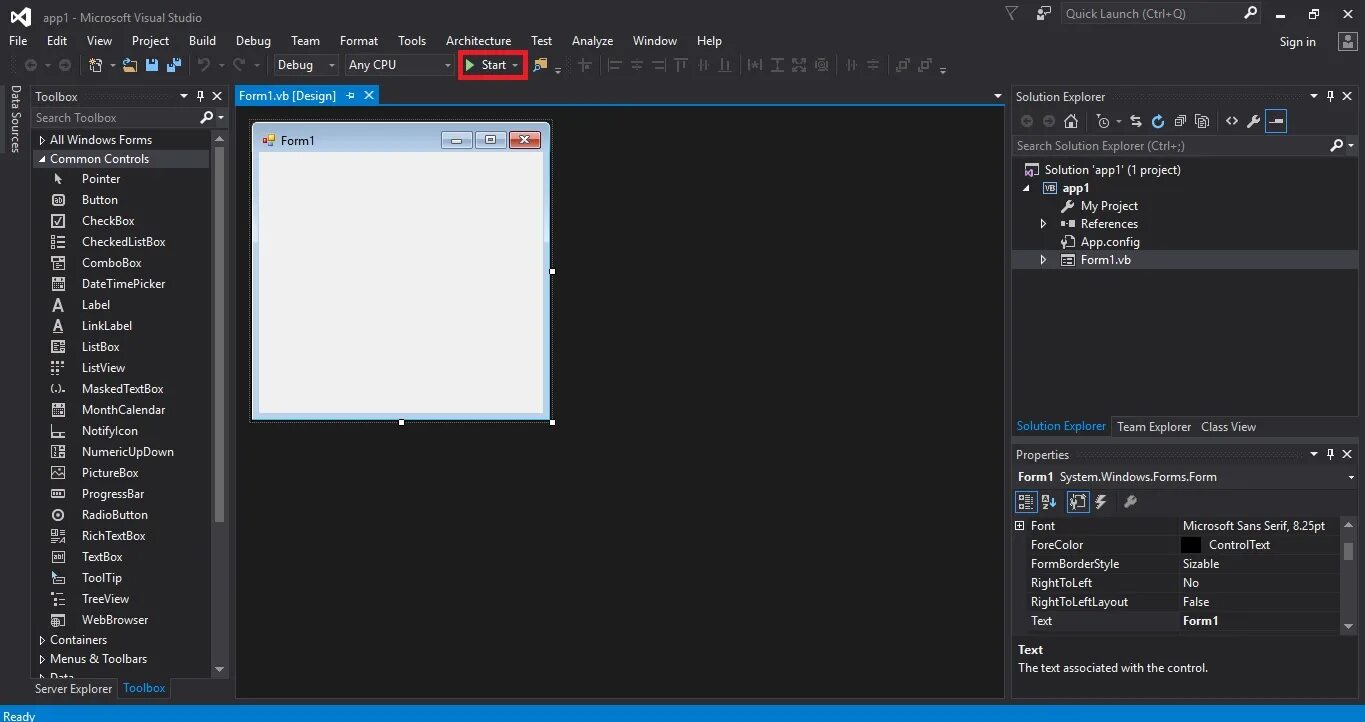Click the ForeColor black color swatch
The width and height of the screenshot is (1365, 722).
tap(1191, 545)
